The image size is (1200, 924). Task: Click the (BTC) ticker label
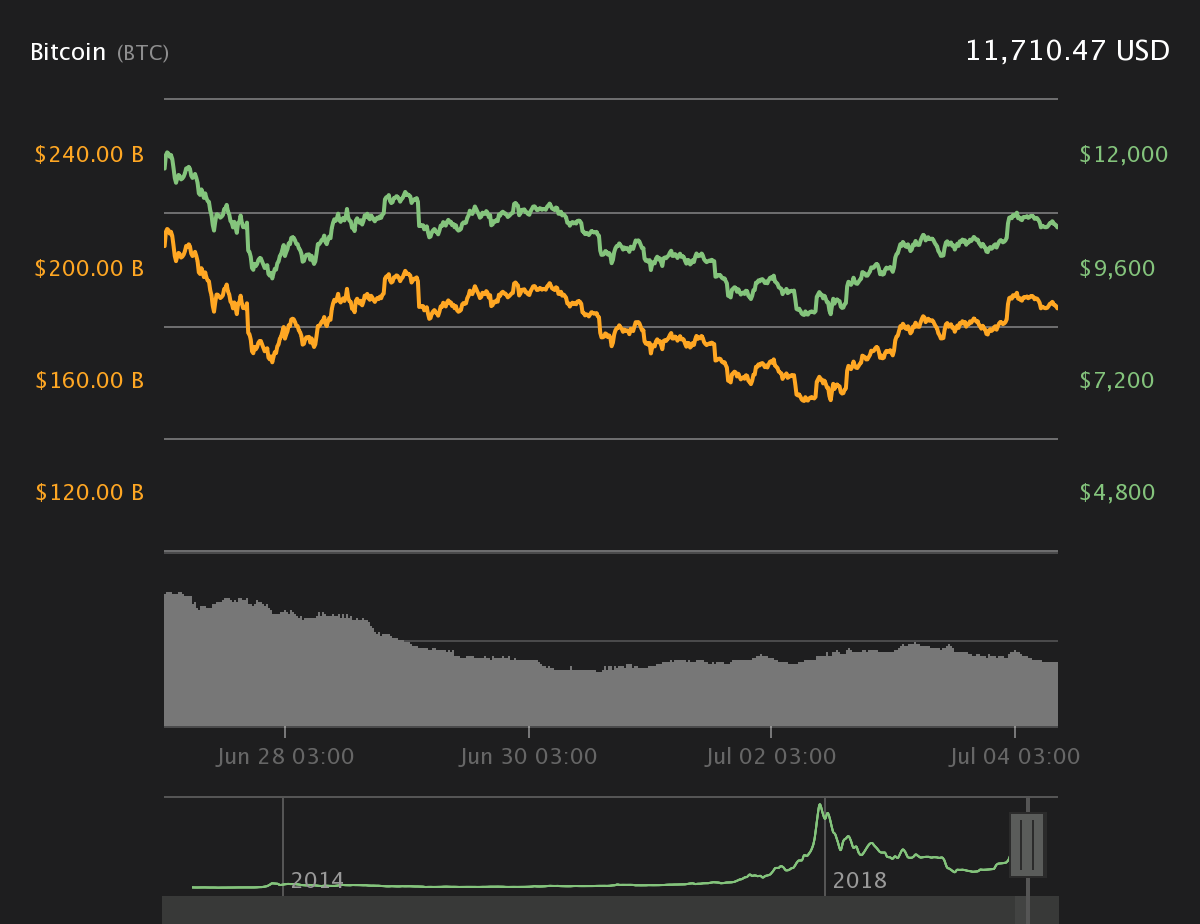pos(143,53)
